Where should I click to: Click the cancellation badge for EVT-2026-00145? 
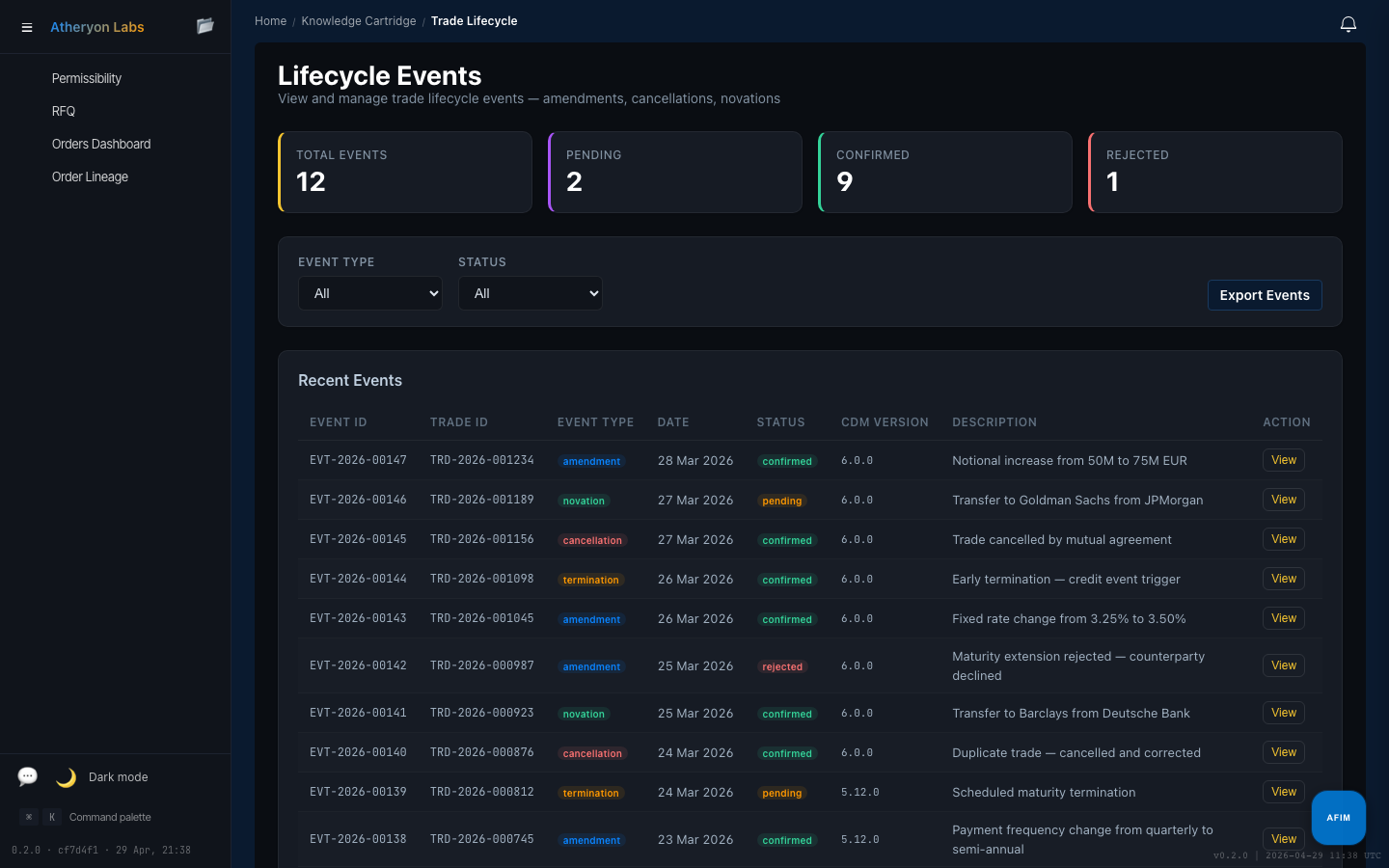pyautogui.click(x=592, y=540)
